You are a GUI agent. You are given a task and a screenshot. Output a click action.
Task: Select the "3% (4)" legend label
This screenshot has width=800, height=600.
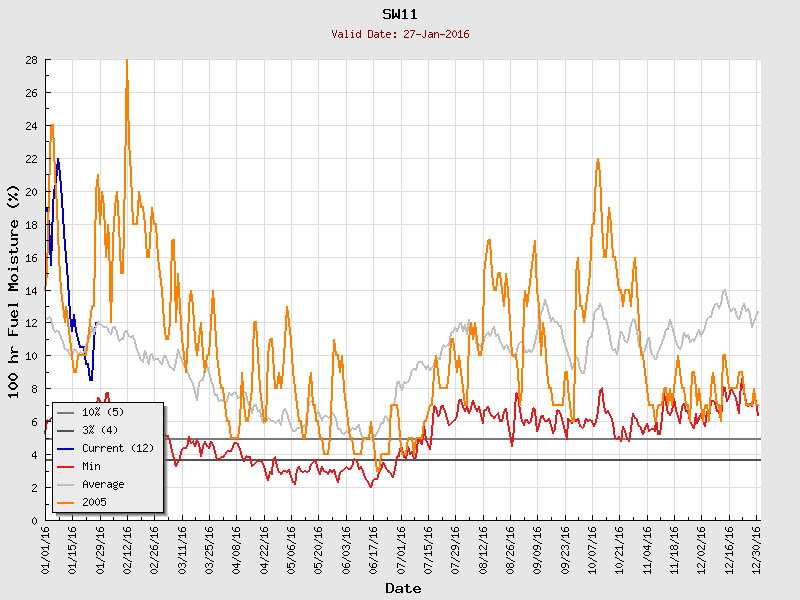(x=100, y=430)
